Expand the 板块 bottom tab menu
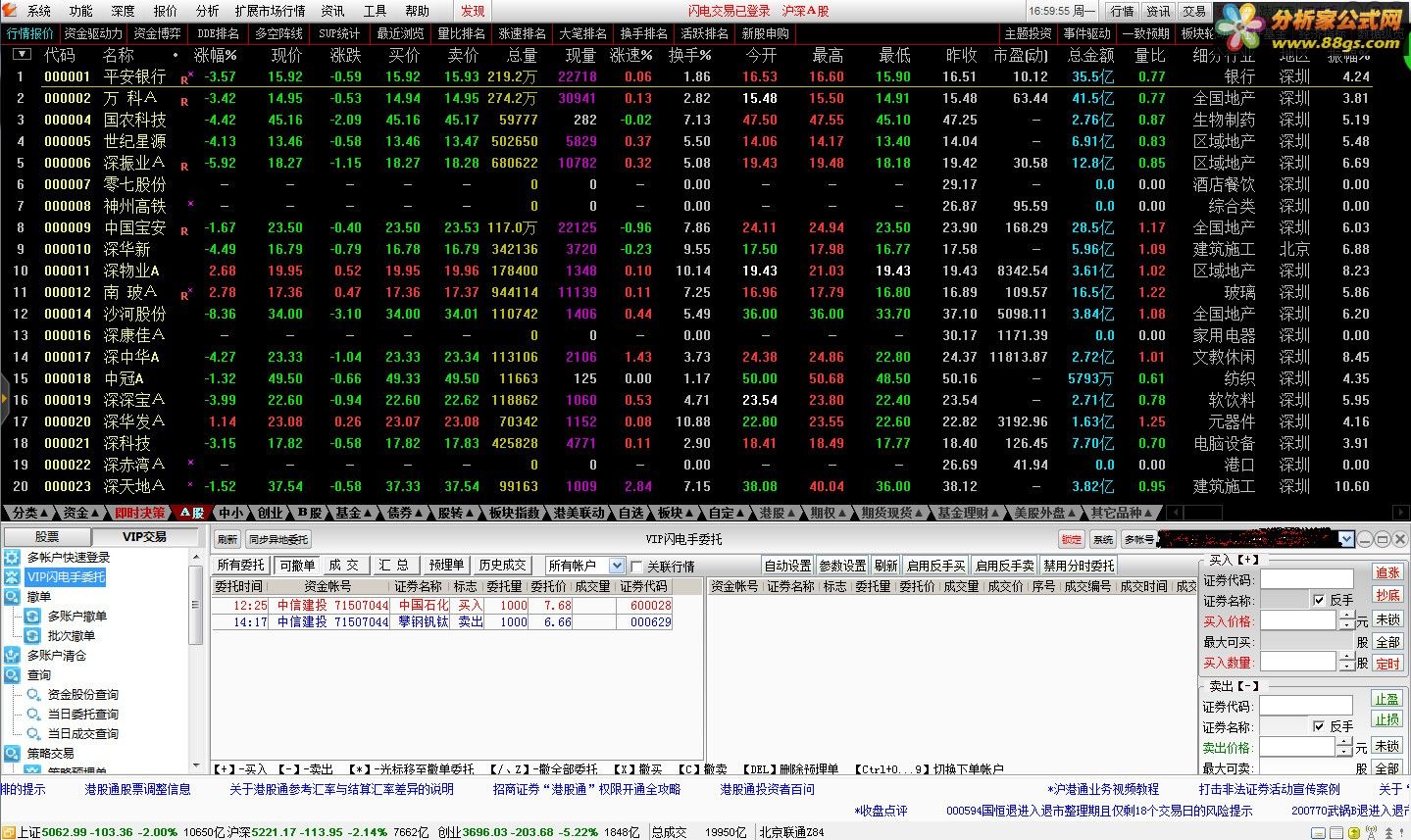This screenshot has width=1411, height=840. coord(676,513)
